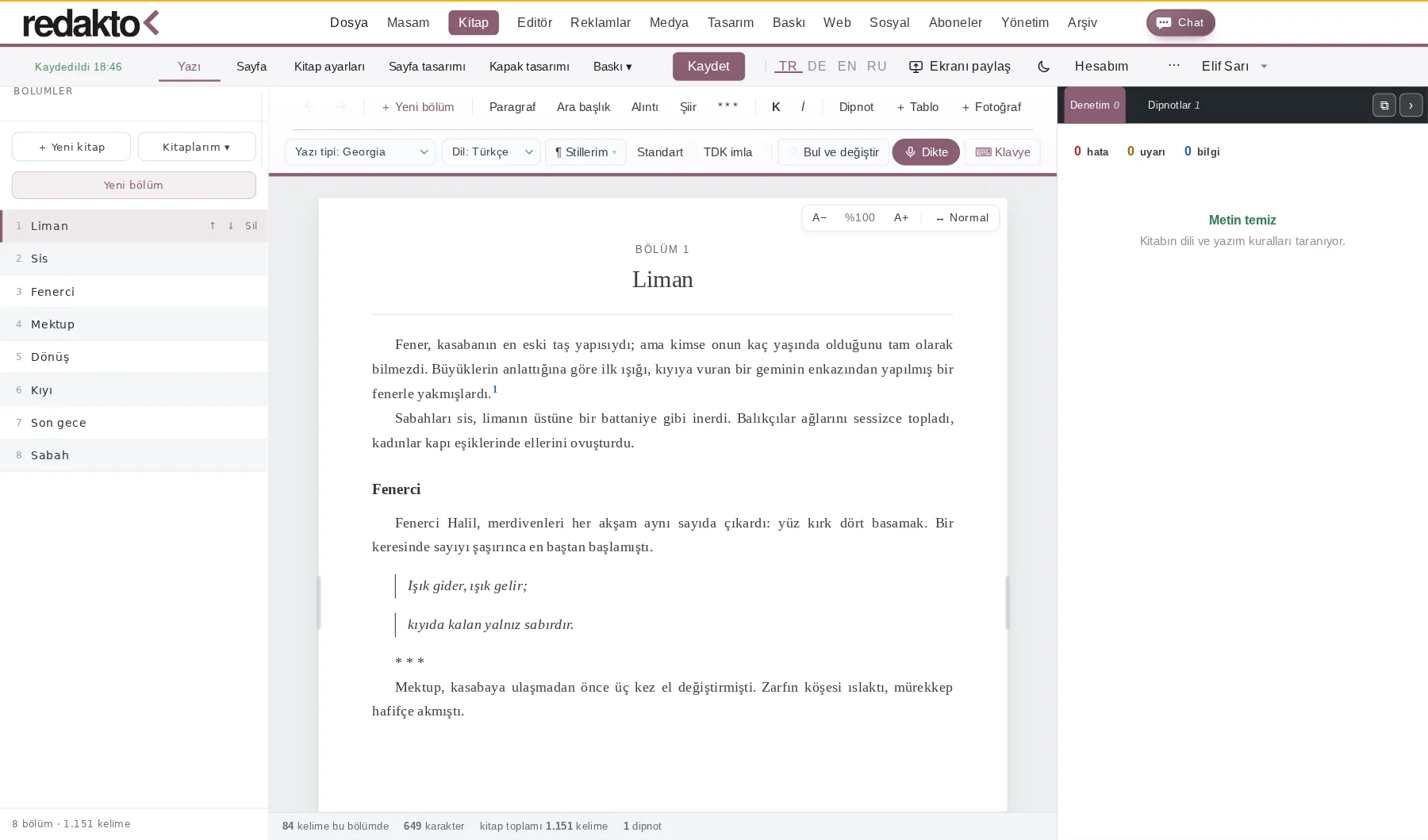Click the %100 zoom level
1428x840 pixels.
[x=860, y=218]
